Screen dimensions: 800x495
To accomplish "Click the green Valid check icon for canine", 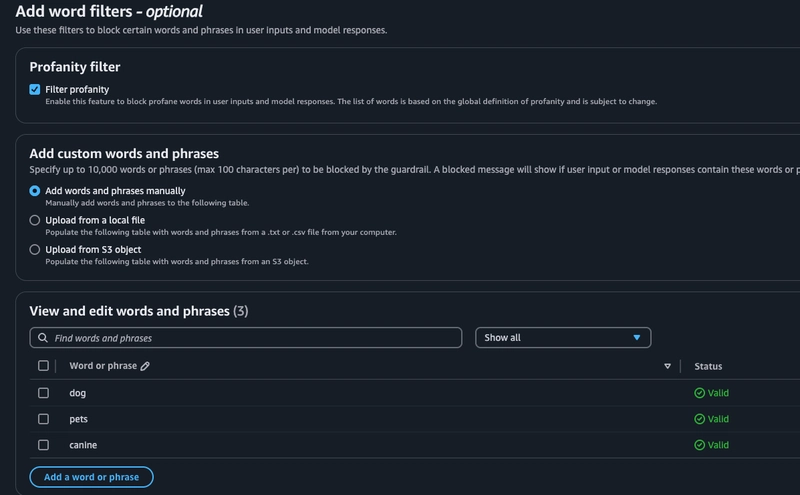I will coord(699,445).
